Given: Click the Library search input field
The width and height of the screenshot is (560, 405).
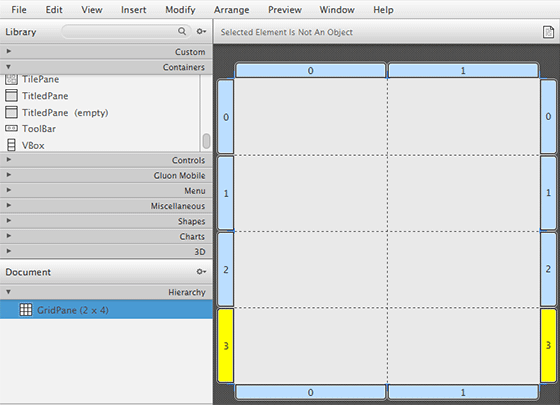Looking at the screenshot, I should click(x=120, y=31).
